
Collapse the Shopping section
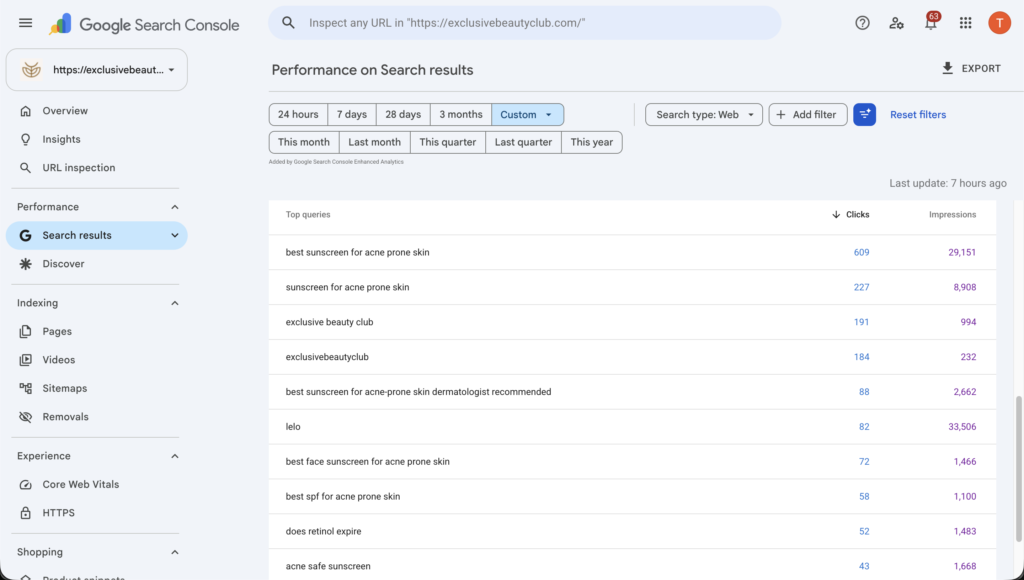coord(174,552)
